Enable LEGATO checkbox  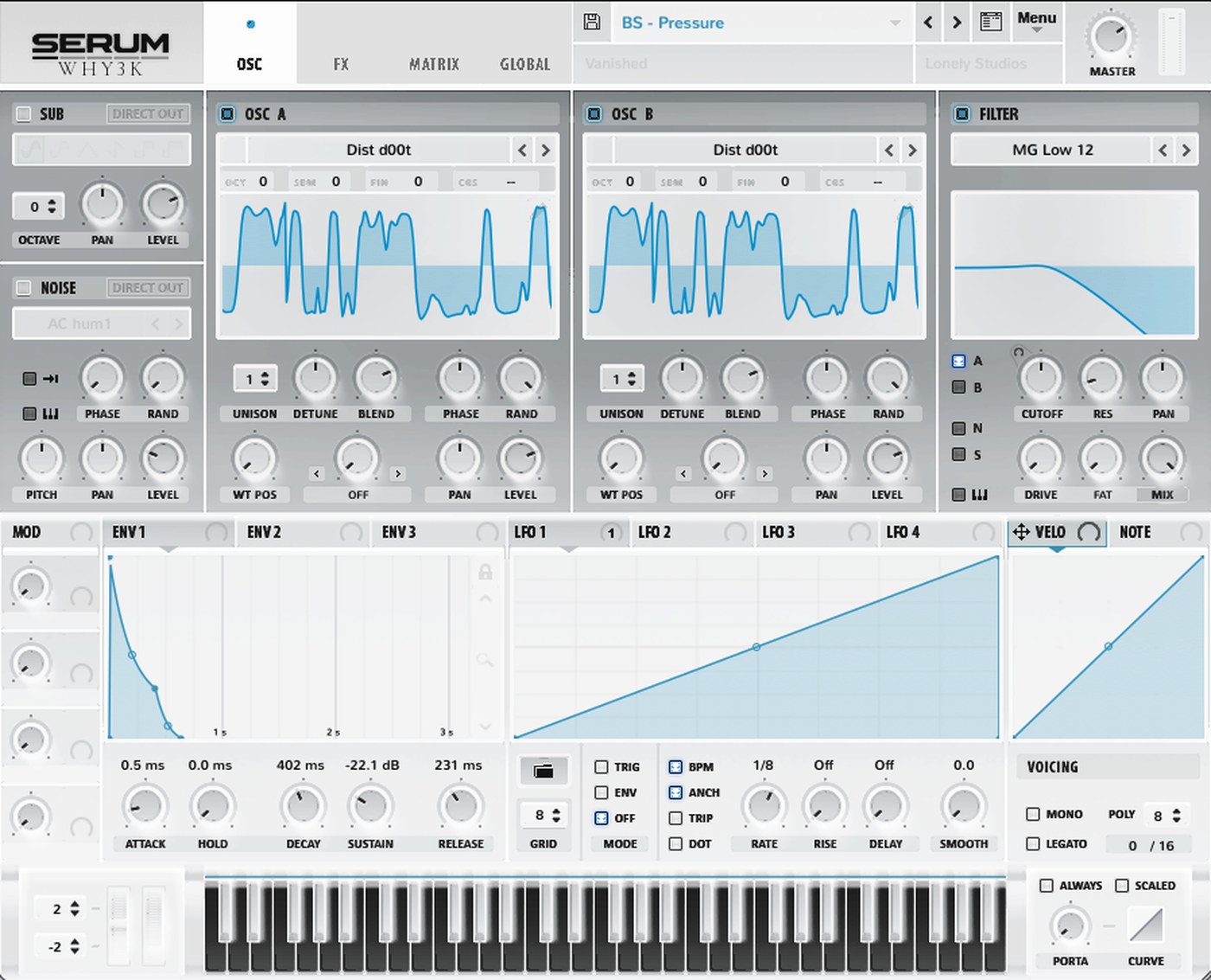[1033, 843]
